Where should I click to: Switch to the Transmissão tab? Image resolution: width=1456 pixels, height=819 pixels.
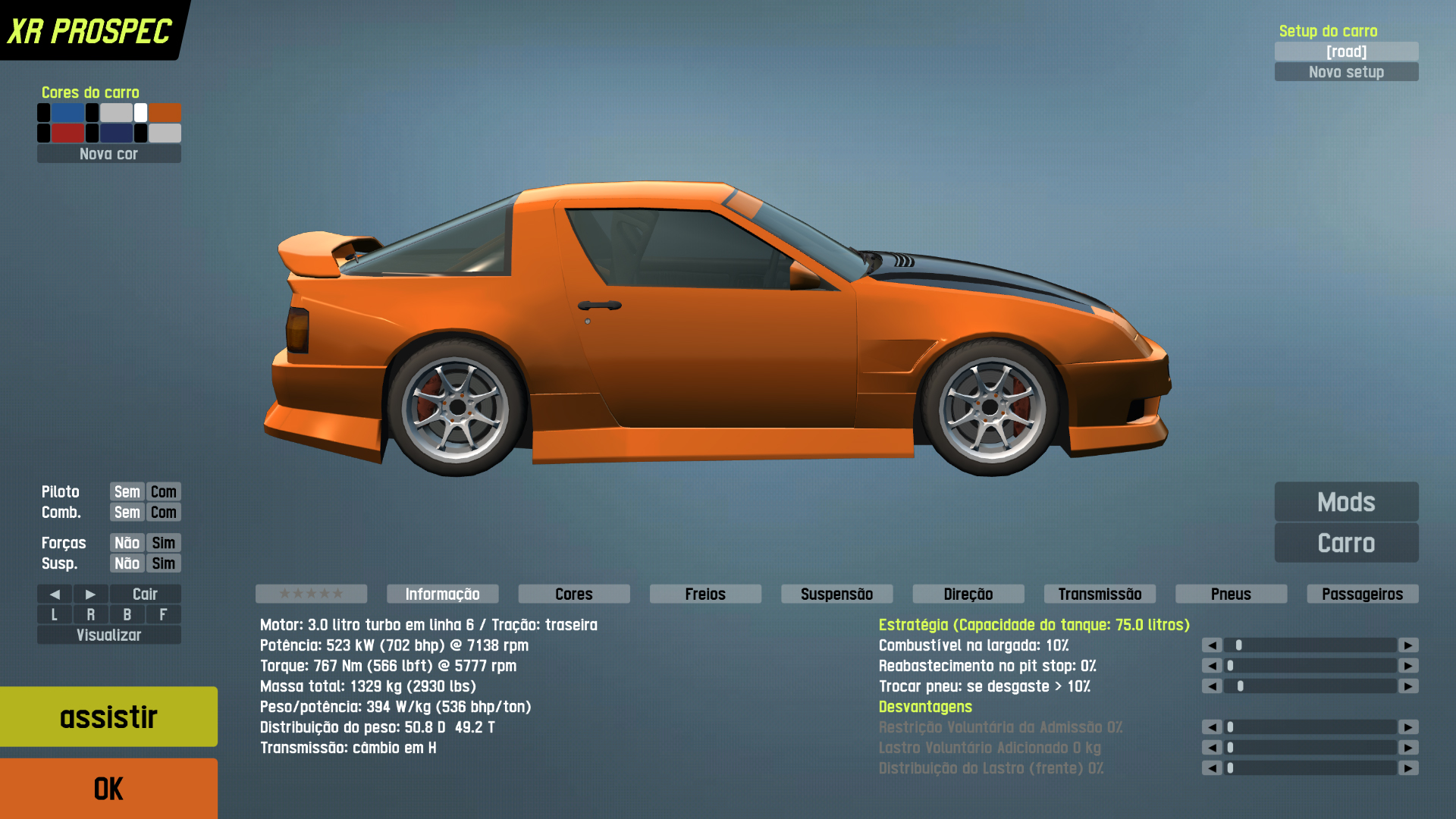[x=1100, y=594]
